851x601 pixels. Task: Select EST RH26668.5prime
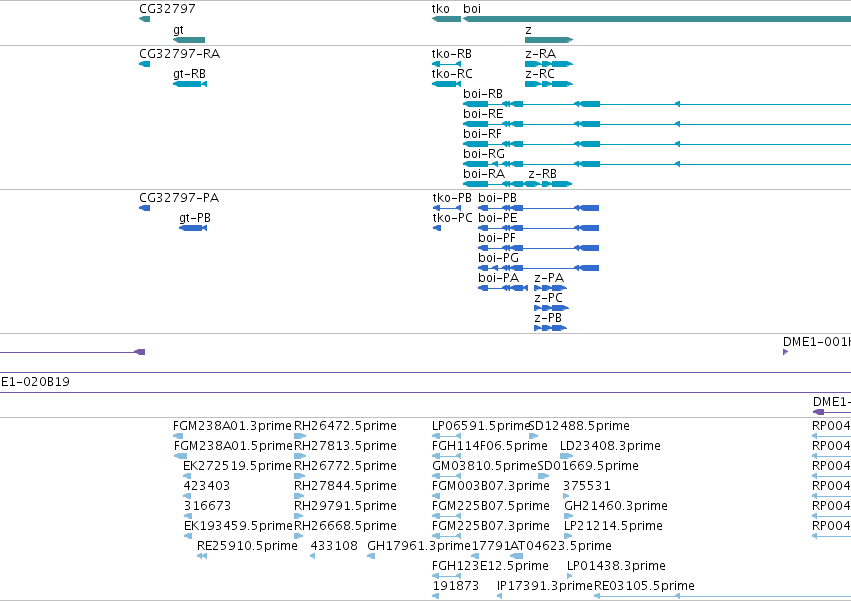click(345, 526)
